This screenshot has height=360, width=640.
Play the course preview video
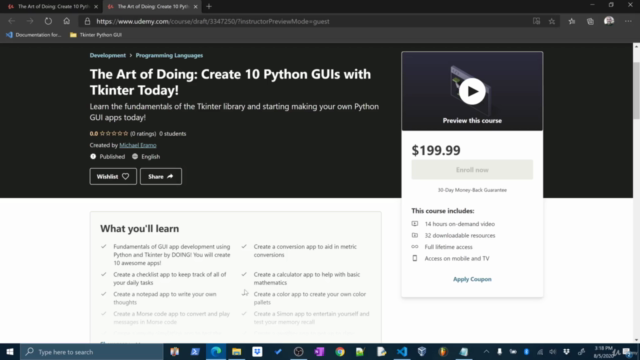pyautogui.click(x=472, y=91)
